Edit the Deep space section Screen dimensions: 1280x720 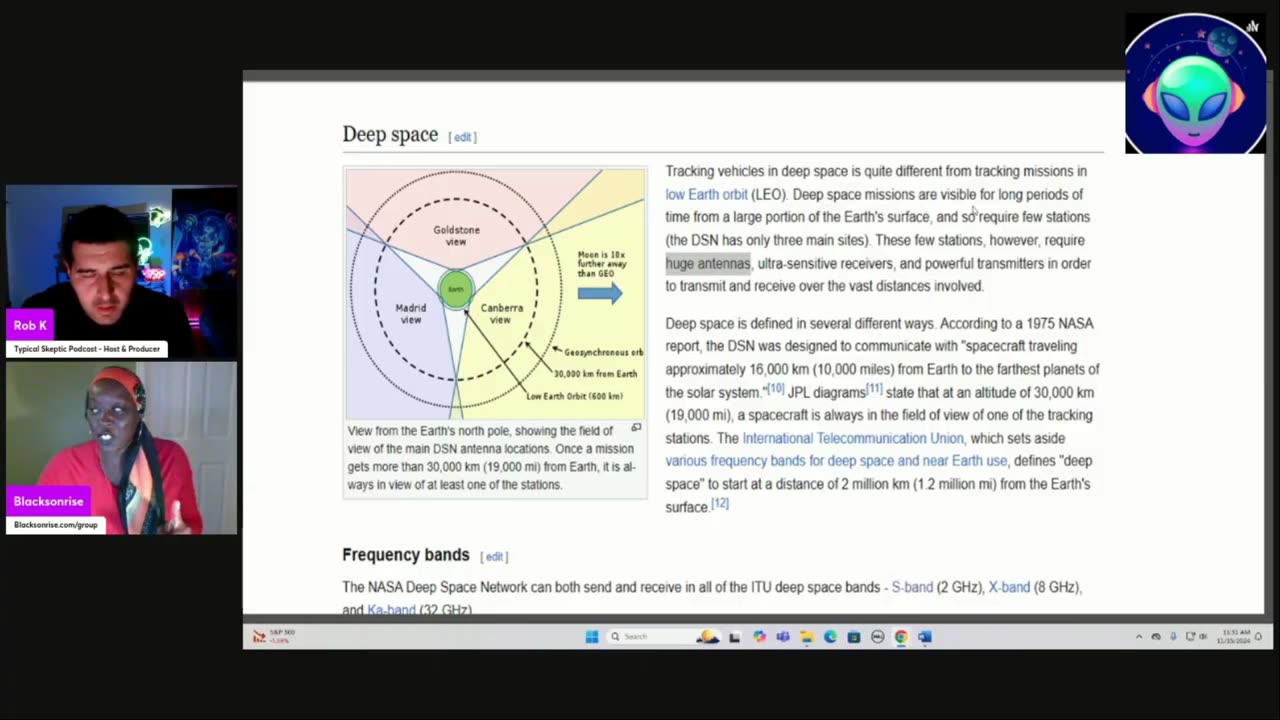[x=463, y=137]
